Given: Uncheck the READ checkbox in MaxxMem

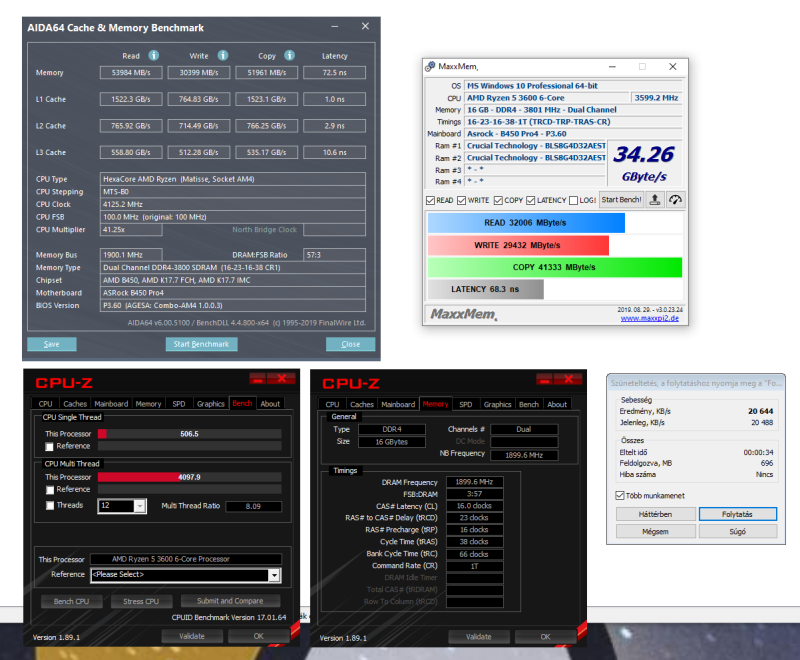Looking at the screenshot, I should point(431,200).
